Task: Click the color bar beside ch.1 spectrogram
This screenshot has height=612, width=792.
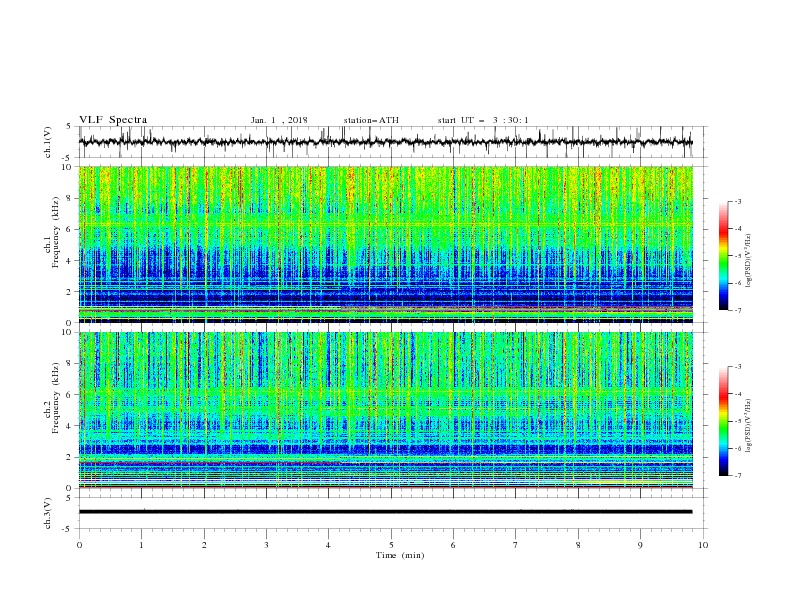Action: click(x=723, y=256)
